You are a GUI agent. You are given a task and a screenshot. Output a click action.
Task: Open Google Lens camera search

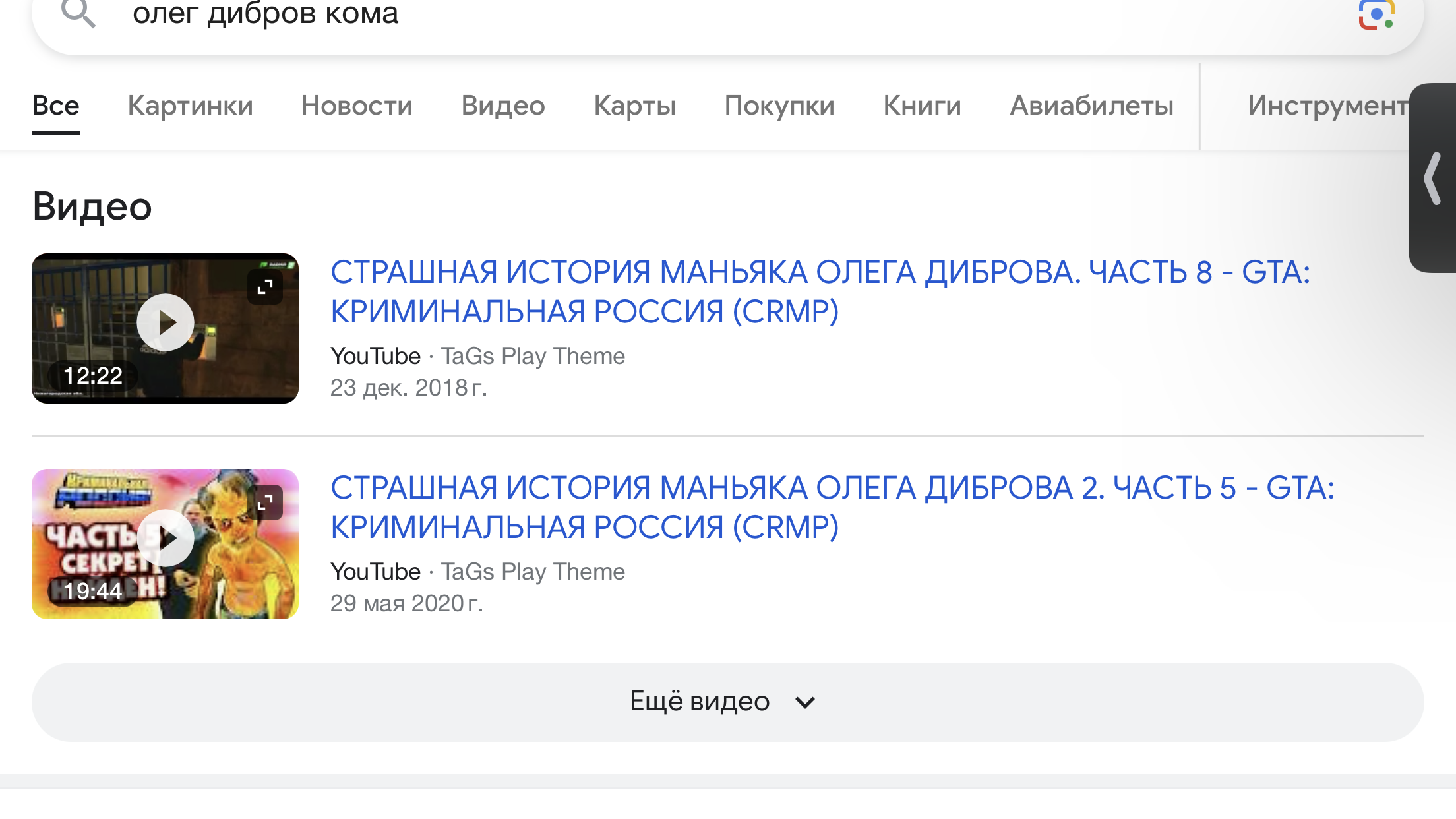(x=1376, y=14)
